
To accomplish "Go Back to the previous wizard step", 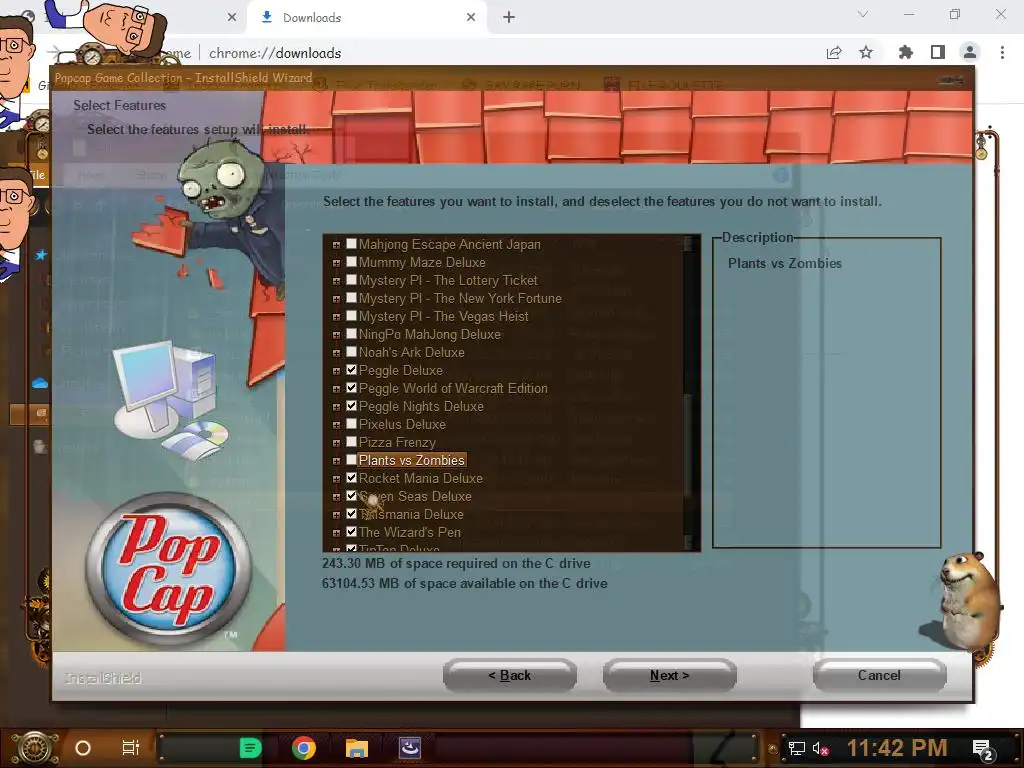I will point(509,675).
